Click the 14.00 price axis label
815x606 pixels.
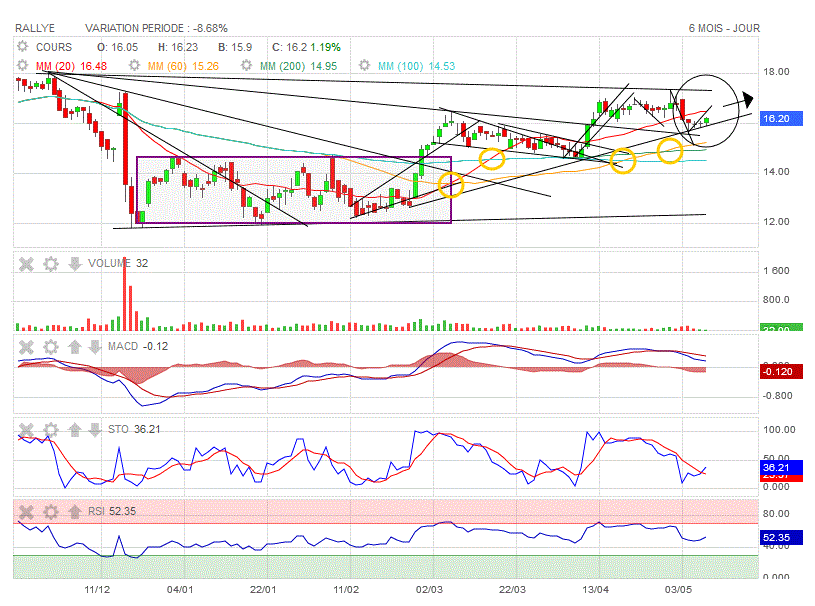coord(776,172)
